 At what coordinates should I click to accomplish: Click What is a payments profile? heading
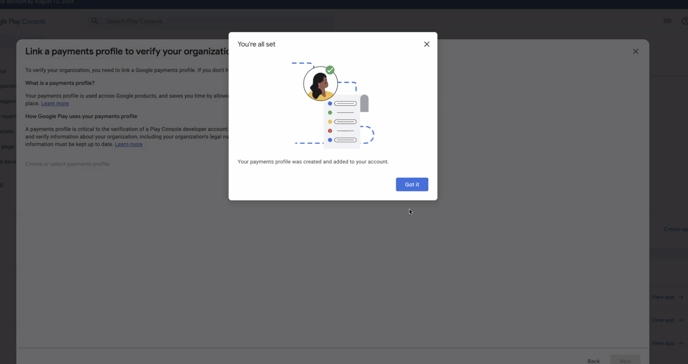(60, 83)
